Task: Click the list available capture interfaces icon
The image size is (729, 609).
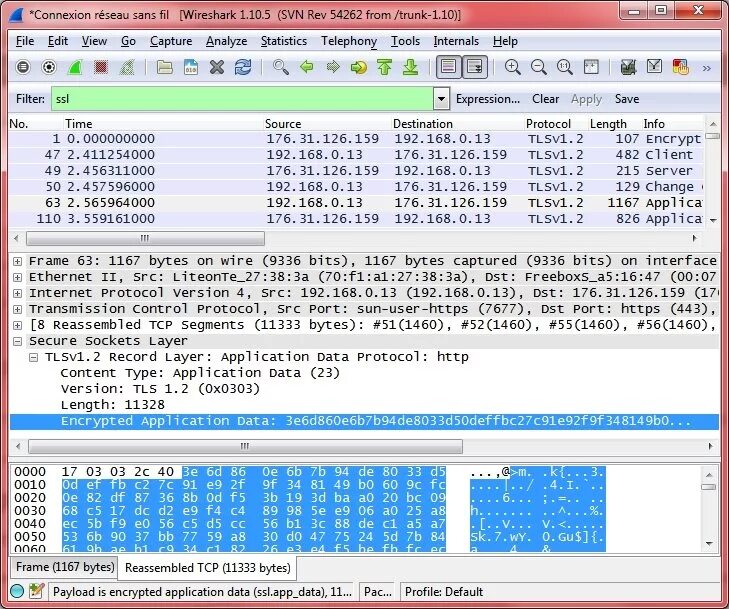Action: click(23, 67)
